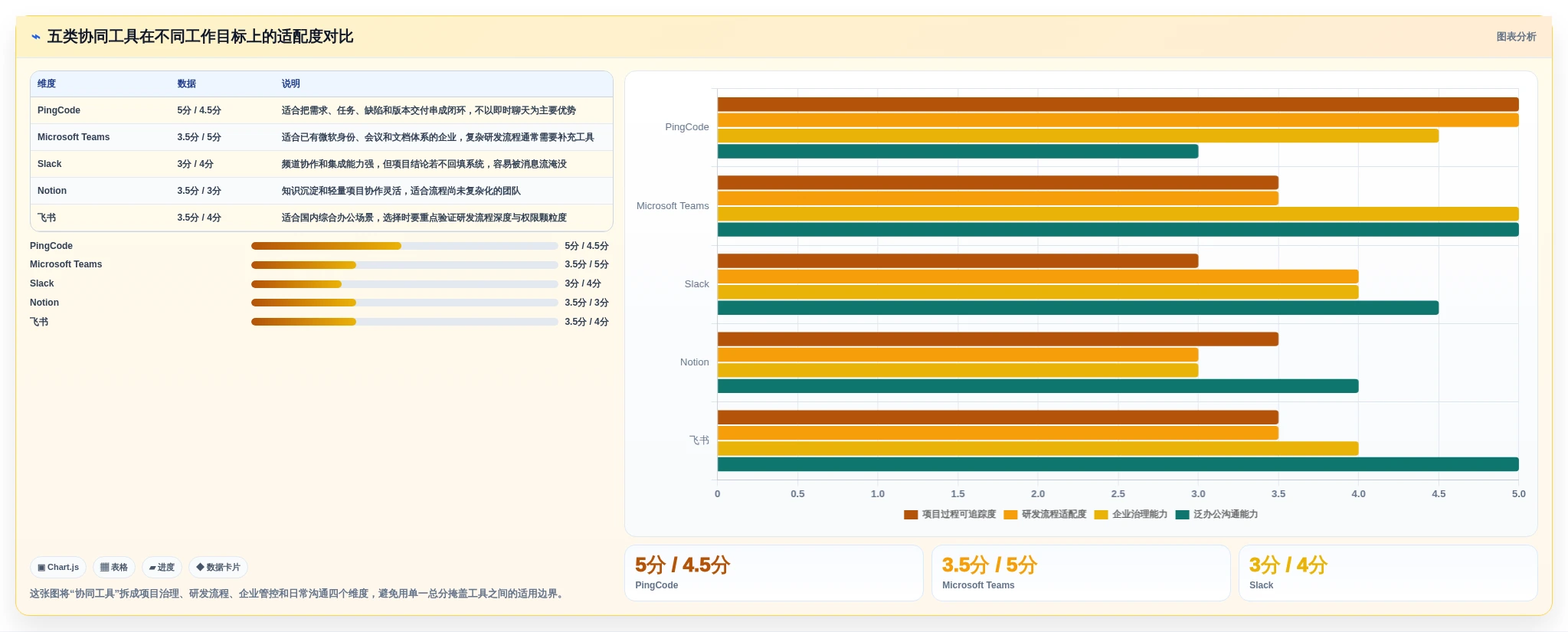Click the Notion label in the progress list
Viewport: 1568px width, 632px height.
[44, 303]
